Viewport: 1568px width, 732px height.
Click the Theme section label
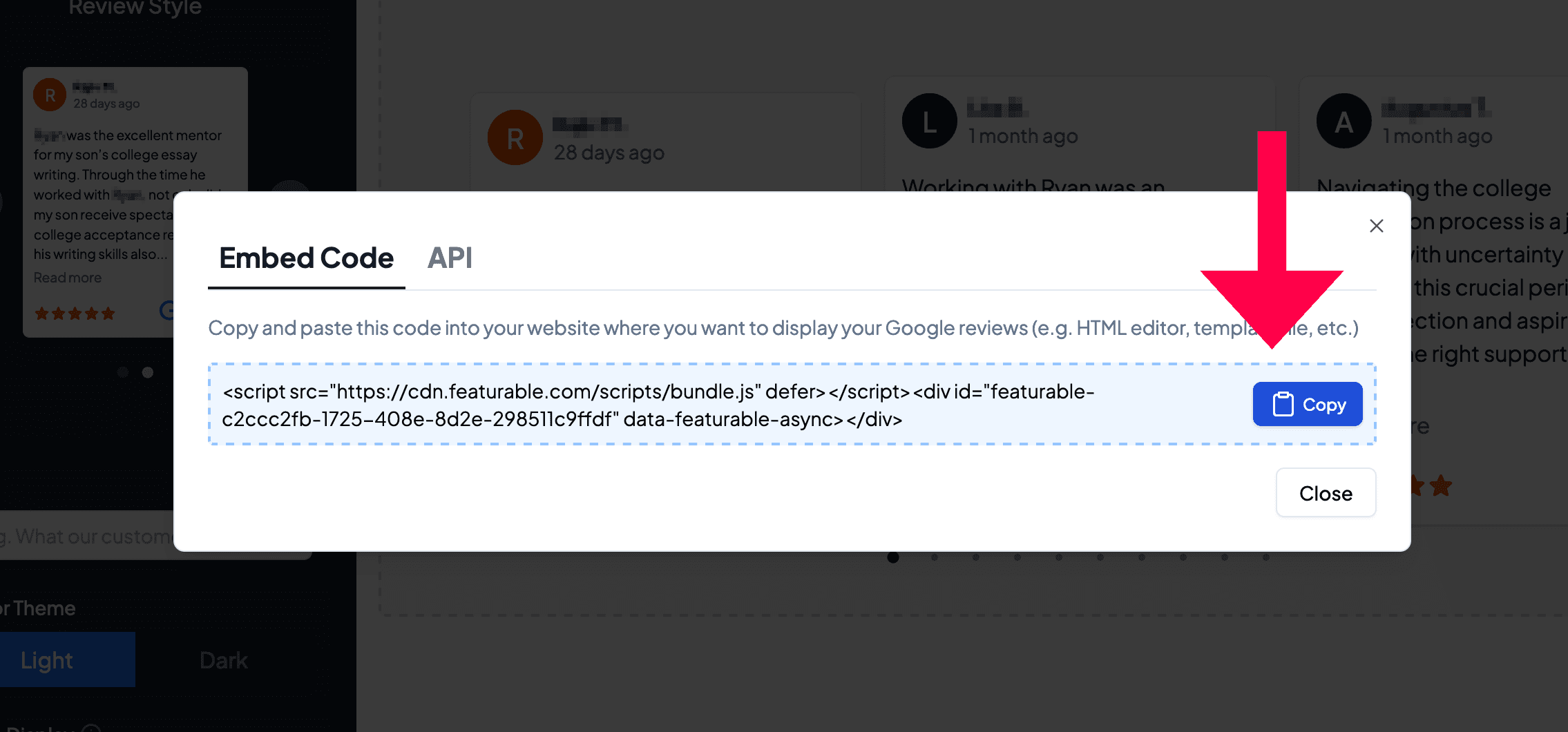pyautogui.click(x=38, y=608)
